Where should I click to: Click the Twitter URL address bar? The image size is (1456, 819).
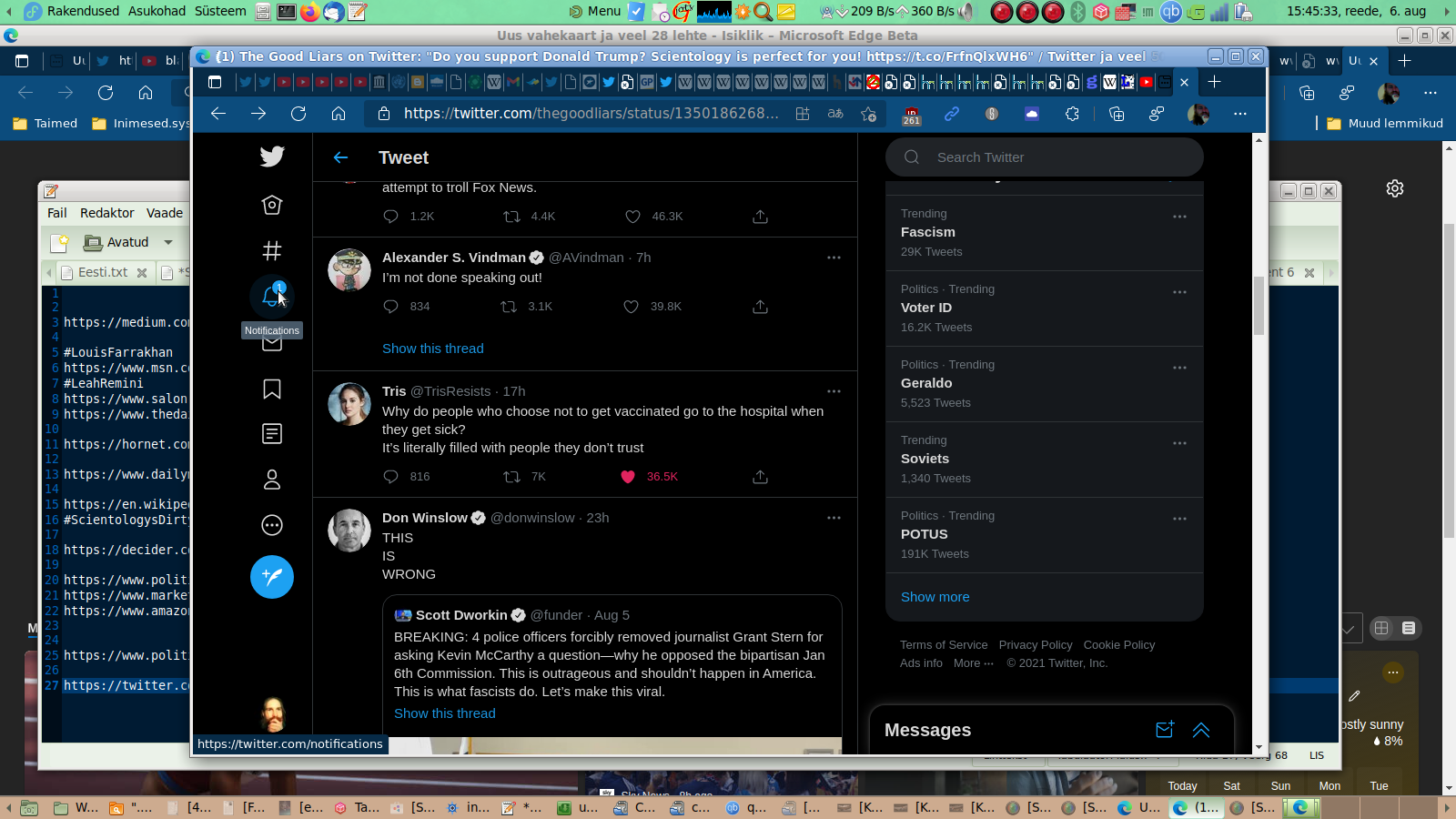click(x=591, y=114)
